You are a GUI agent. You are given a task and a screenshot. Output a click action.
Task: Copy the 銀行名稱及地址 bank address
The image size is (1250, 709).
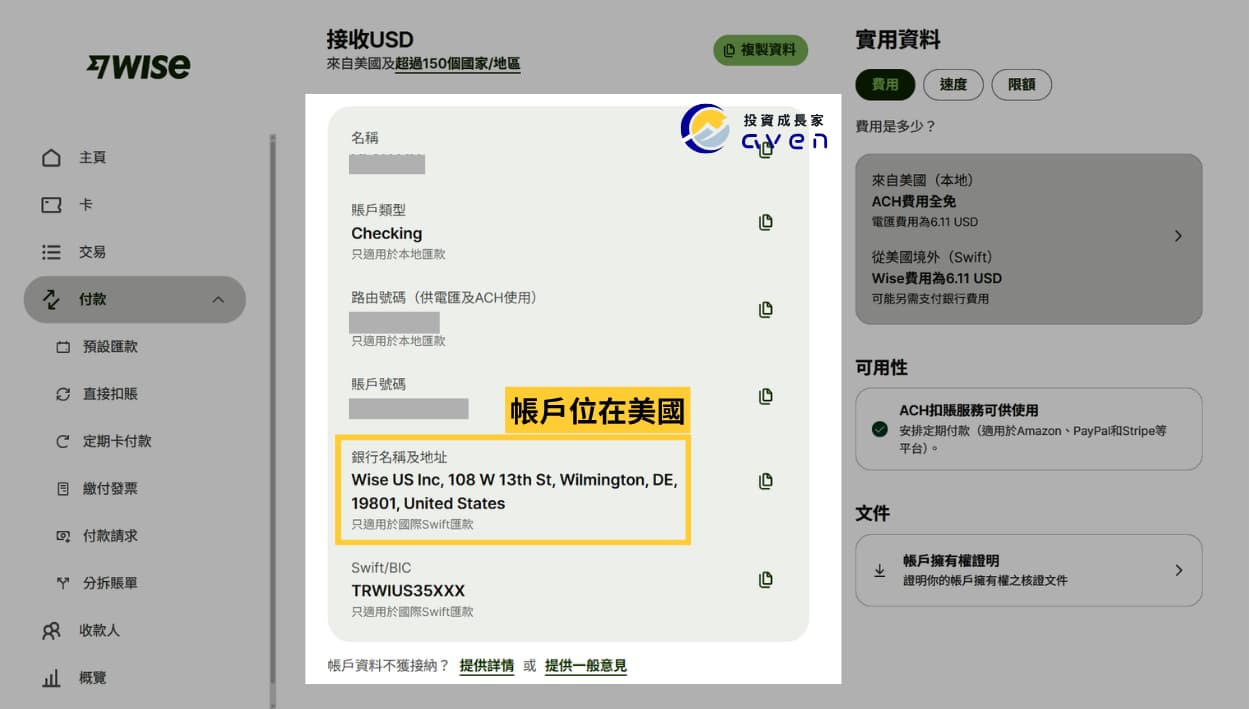(766, 481)
